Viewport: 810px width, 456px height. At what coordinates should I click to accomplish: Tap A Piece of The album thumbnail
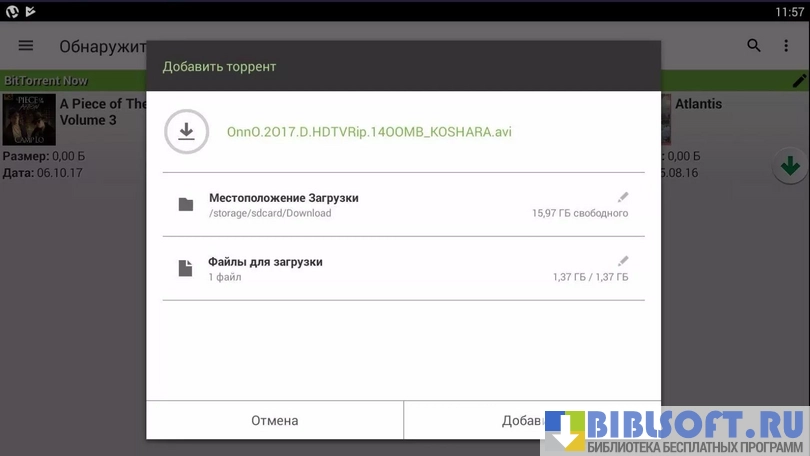(29, 120)
